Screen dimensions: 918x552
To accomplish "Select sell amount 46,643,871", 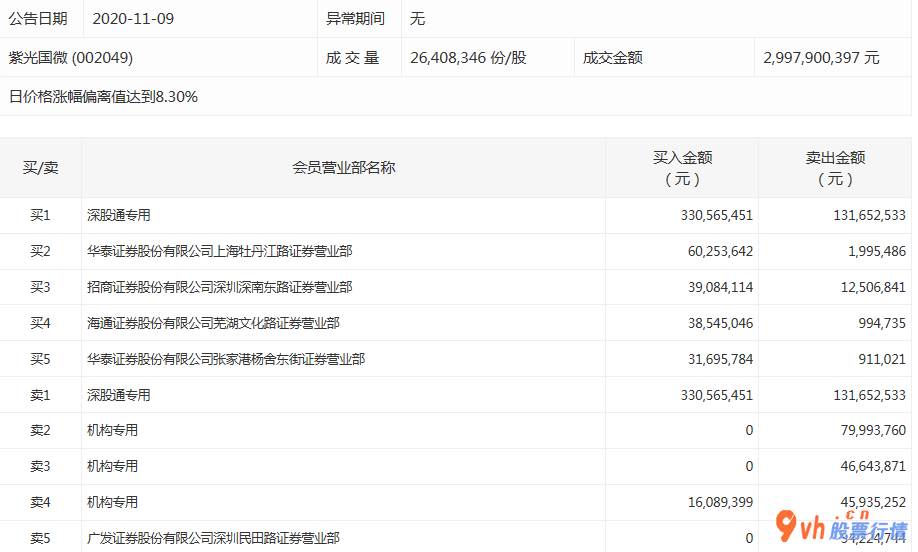I will (873, 467).
